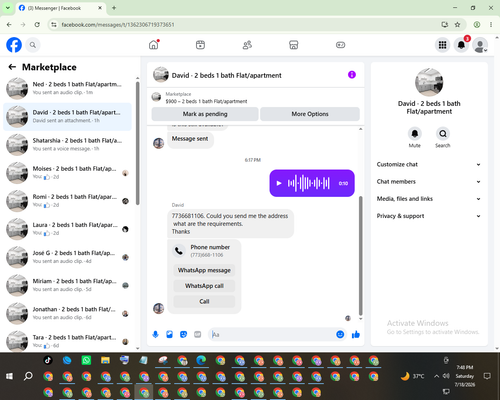The width and height of the screenshot is (500, 400).
Task: Open Facebook search magnifier icon
Action: pos(33,45)
